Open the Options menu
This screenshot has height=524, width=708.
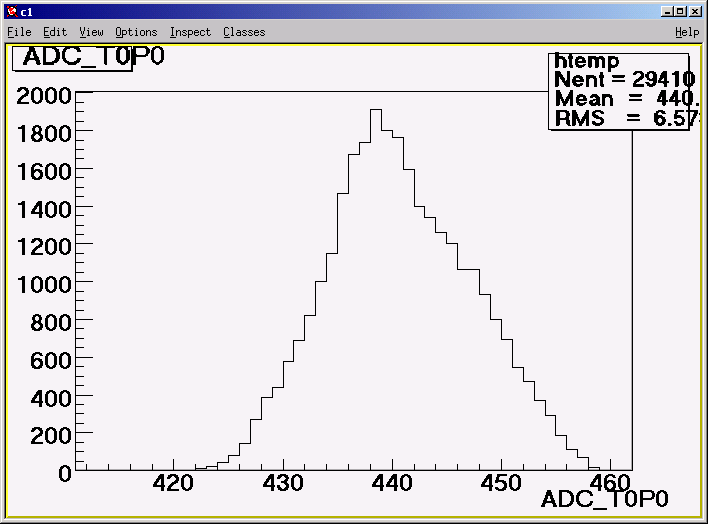tap(136, 32)
